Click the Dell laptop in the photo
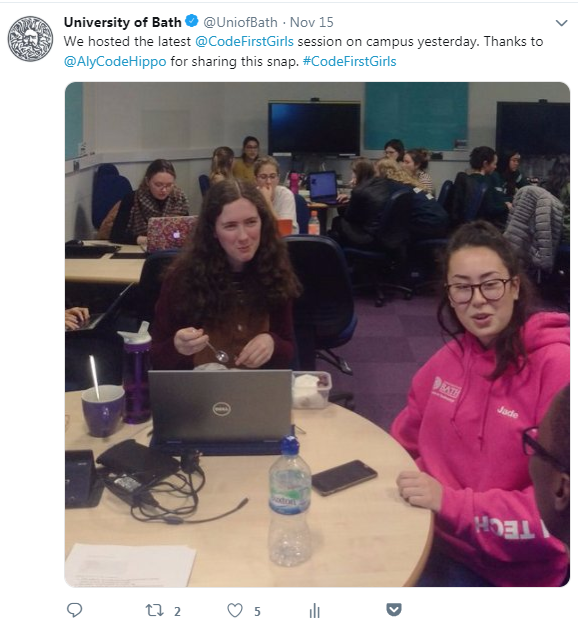 pos(221,411)
